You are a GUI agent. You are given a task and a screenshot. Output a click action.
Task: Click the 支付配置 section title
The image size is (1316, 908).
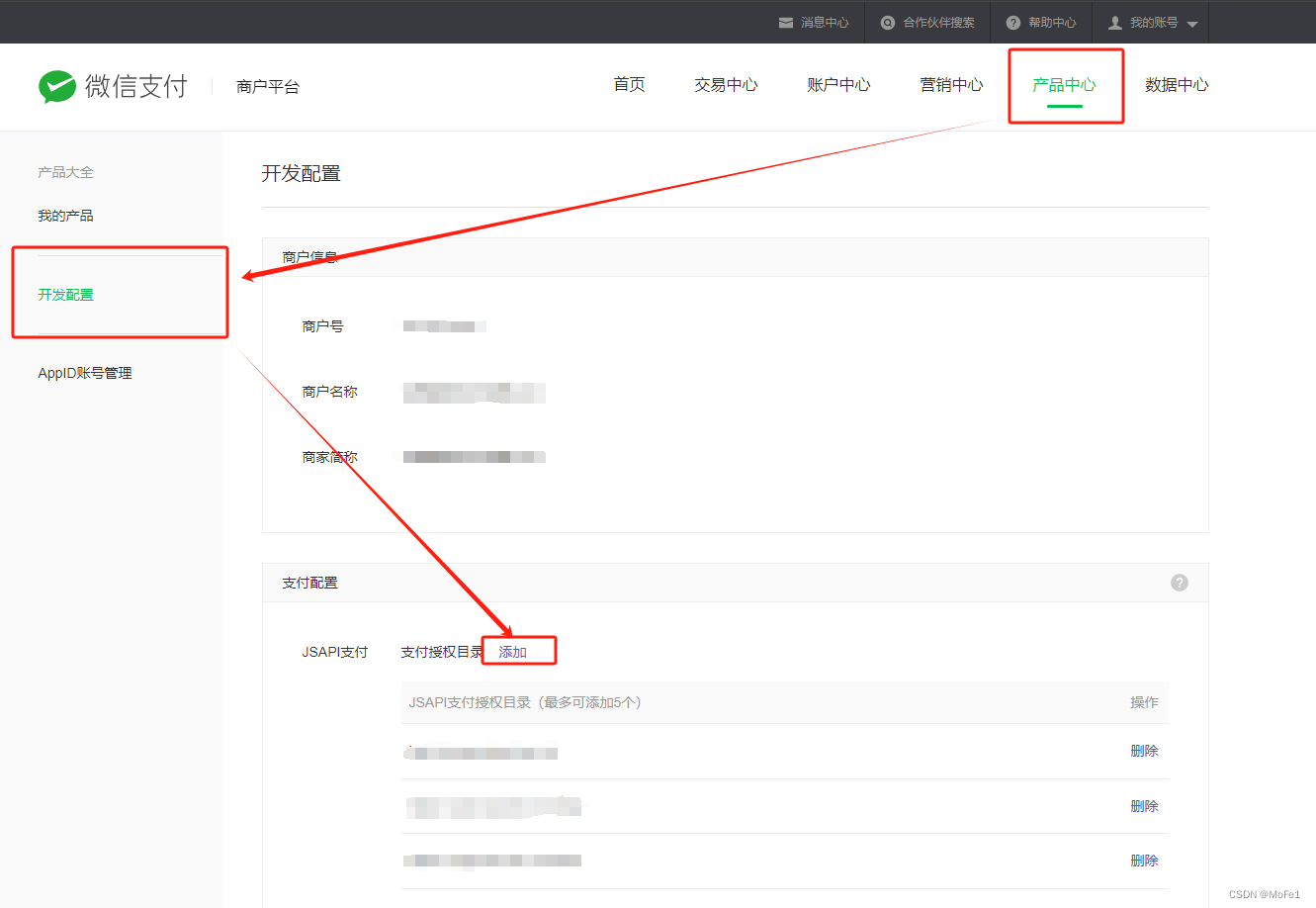pyautogui.click(x=309, y=583)
